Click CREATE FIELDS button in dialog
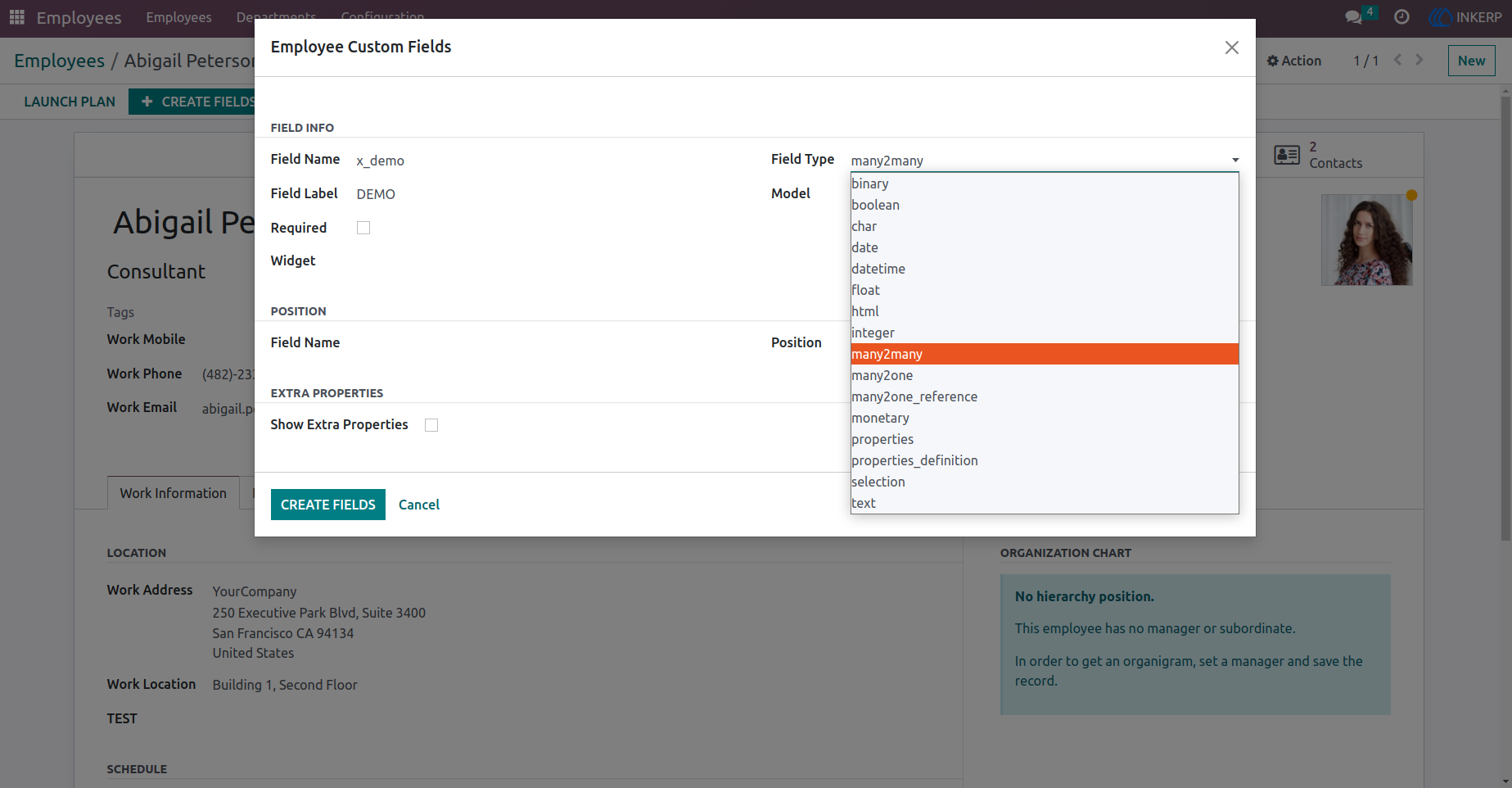 coord(327,505)
